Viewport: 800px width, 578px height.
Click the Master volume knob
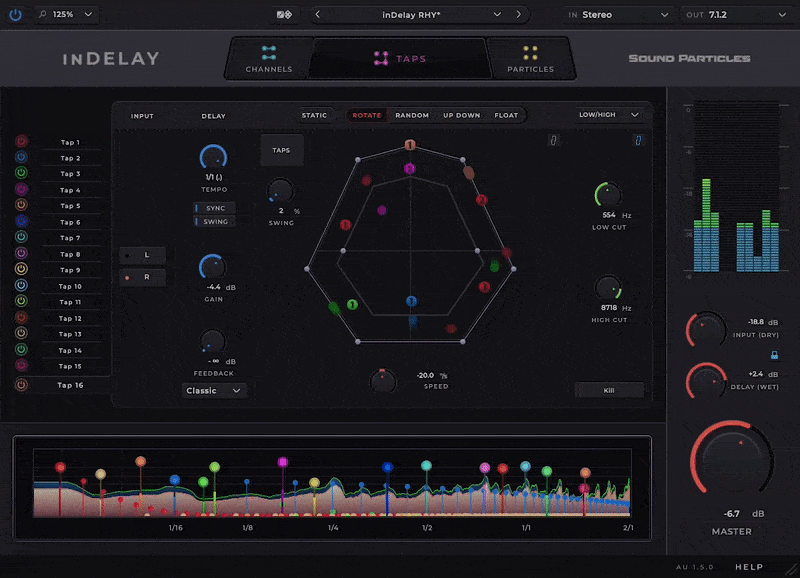coord(732,460)
